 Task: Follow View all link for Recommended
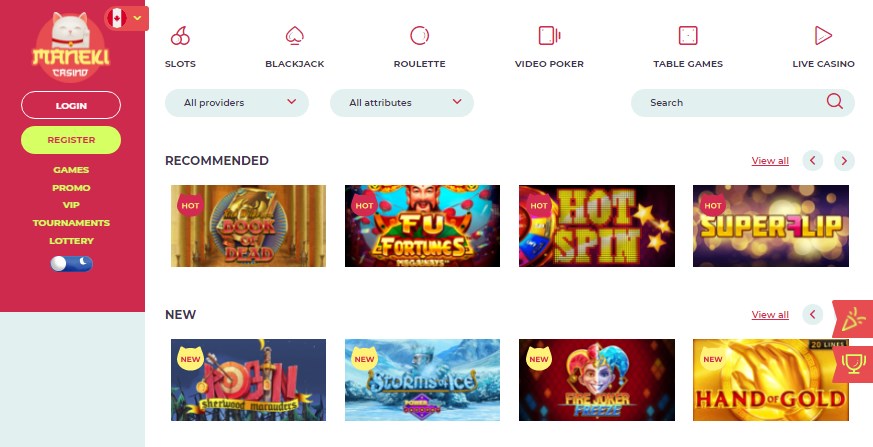770,161
